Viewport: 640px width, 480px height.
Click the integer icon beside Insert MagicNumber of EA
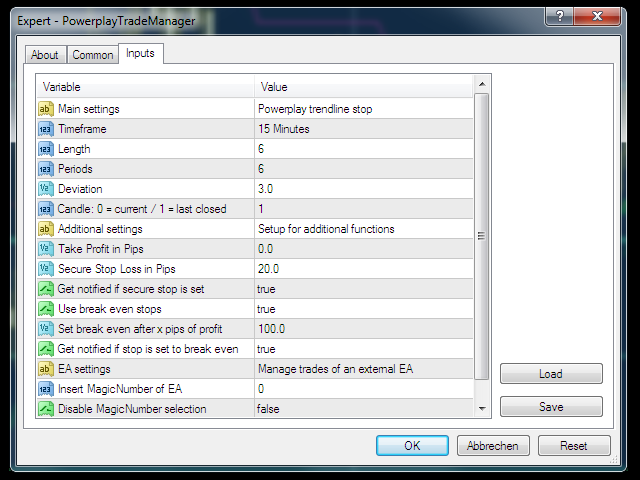(x=46, y=389)
